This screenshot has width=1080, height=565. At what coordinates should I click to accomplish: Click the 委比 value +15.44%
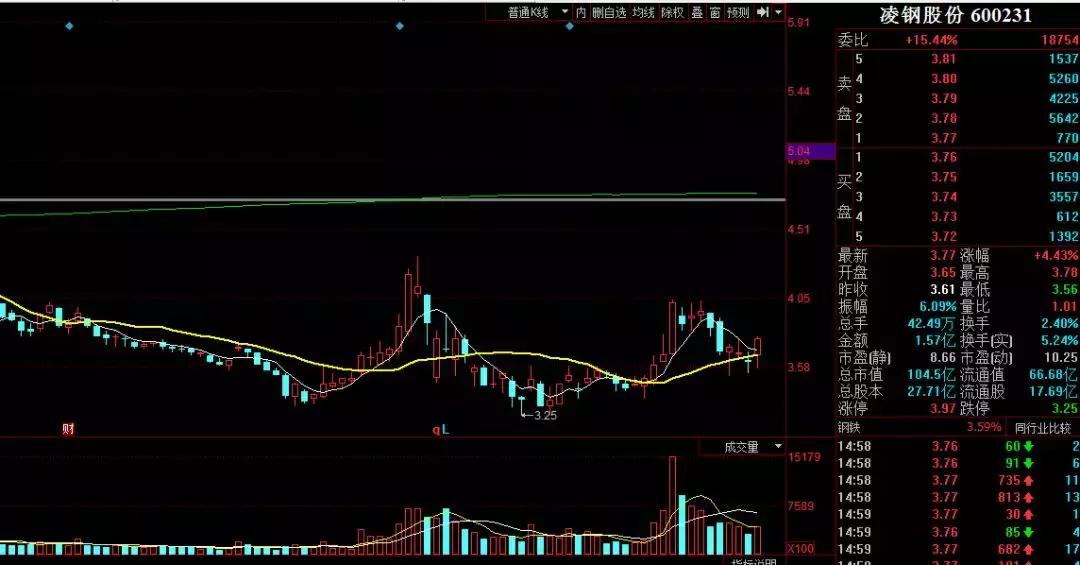931,41
